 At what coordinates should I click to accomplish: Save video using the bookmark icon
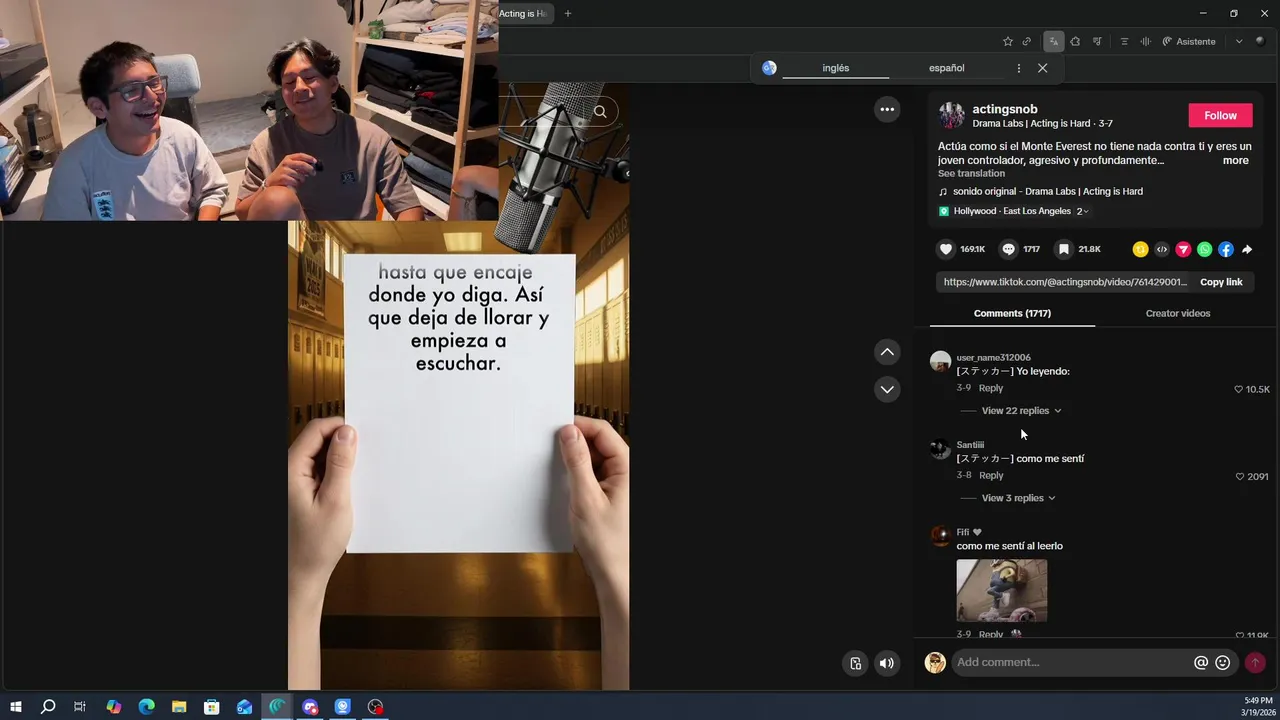(x=1064, y=249)
